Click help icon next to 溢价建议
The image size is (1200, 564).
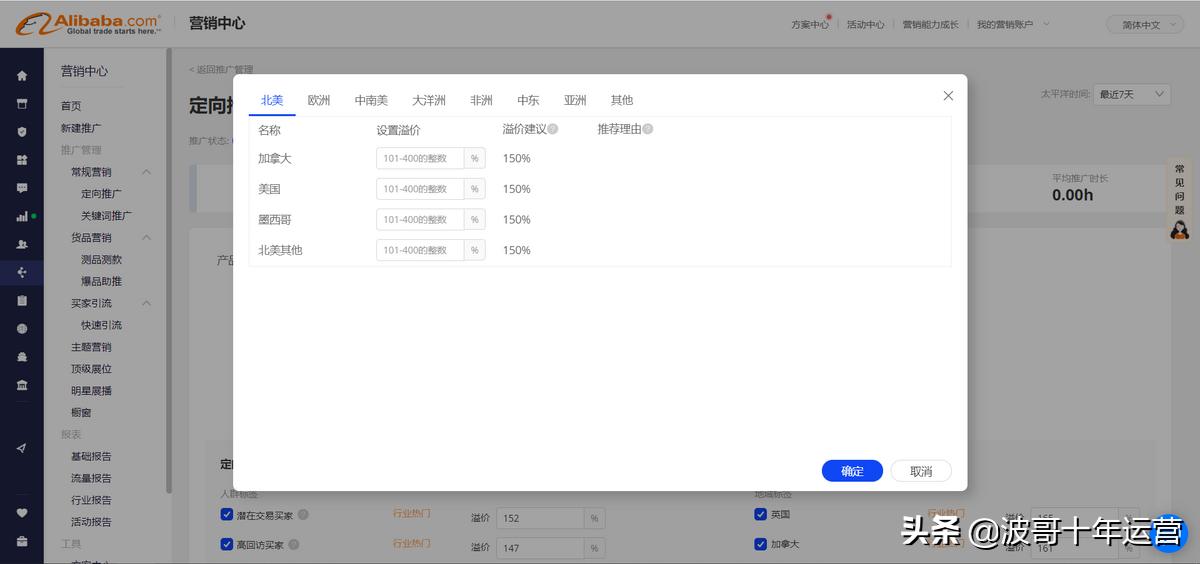(x=553, y=129)
